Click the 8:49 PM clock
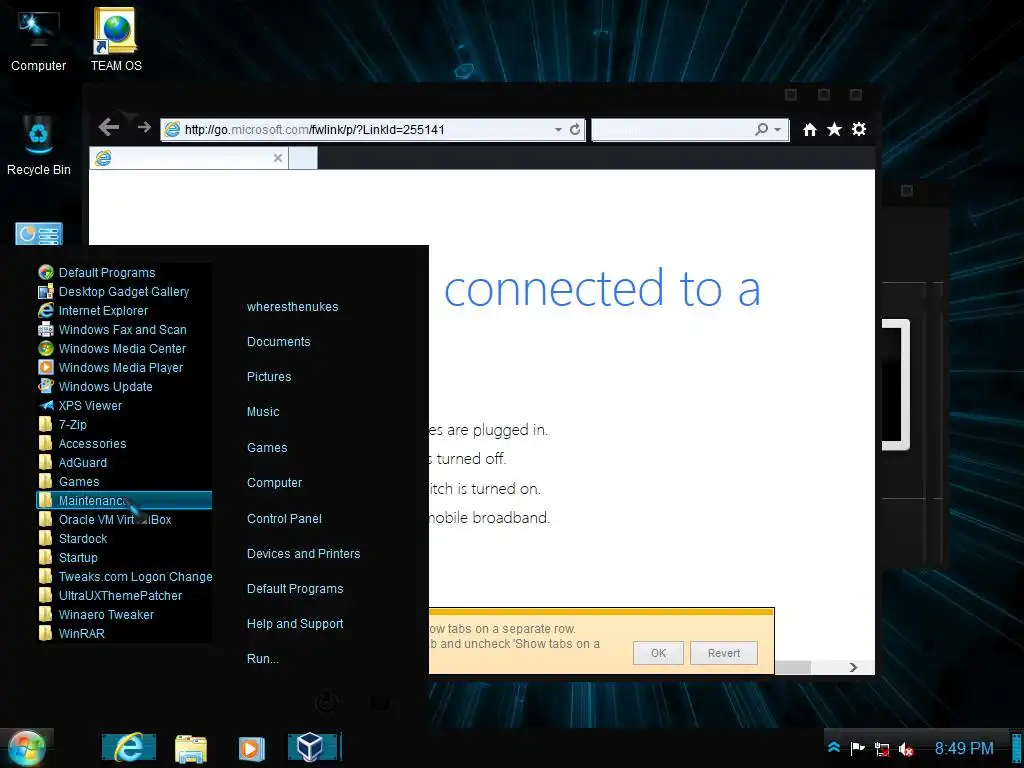The width and height of the screenshot is (1024, 768). [x=964, y=748]
